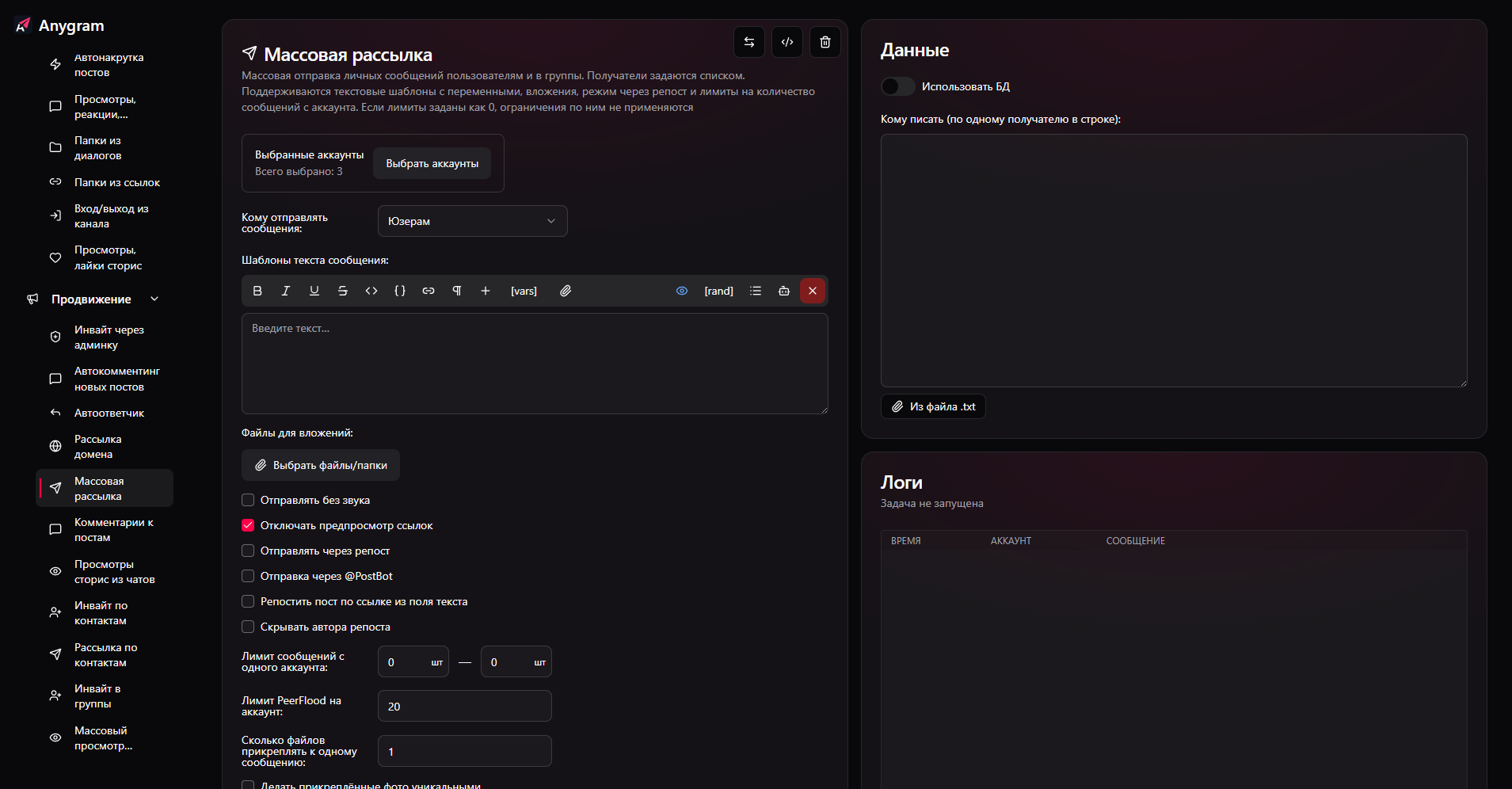Click the maximum message limit field

click(516, 661)
